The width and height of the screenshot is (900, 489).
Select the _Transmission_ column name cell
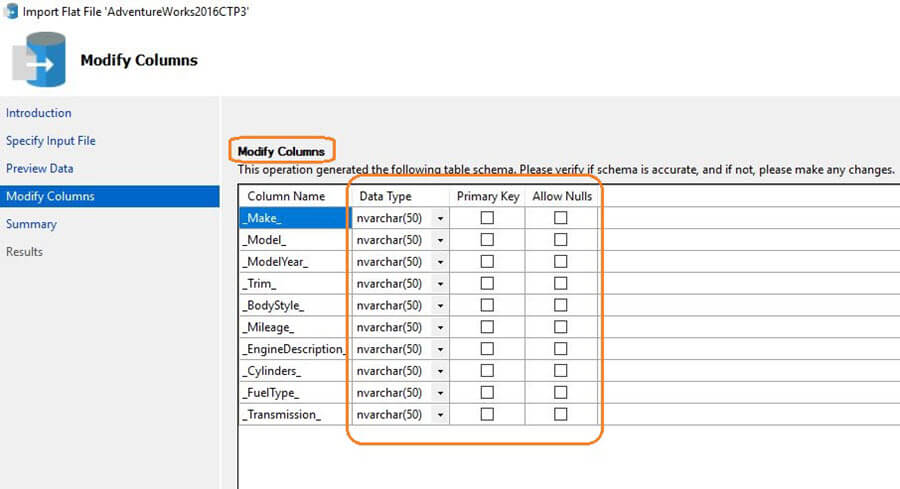coord(293,414)
